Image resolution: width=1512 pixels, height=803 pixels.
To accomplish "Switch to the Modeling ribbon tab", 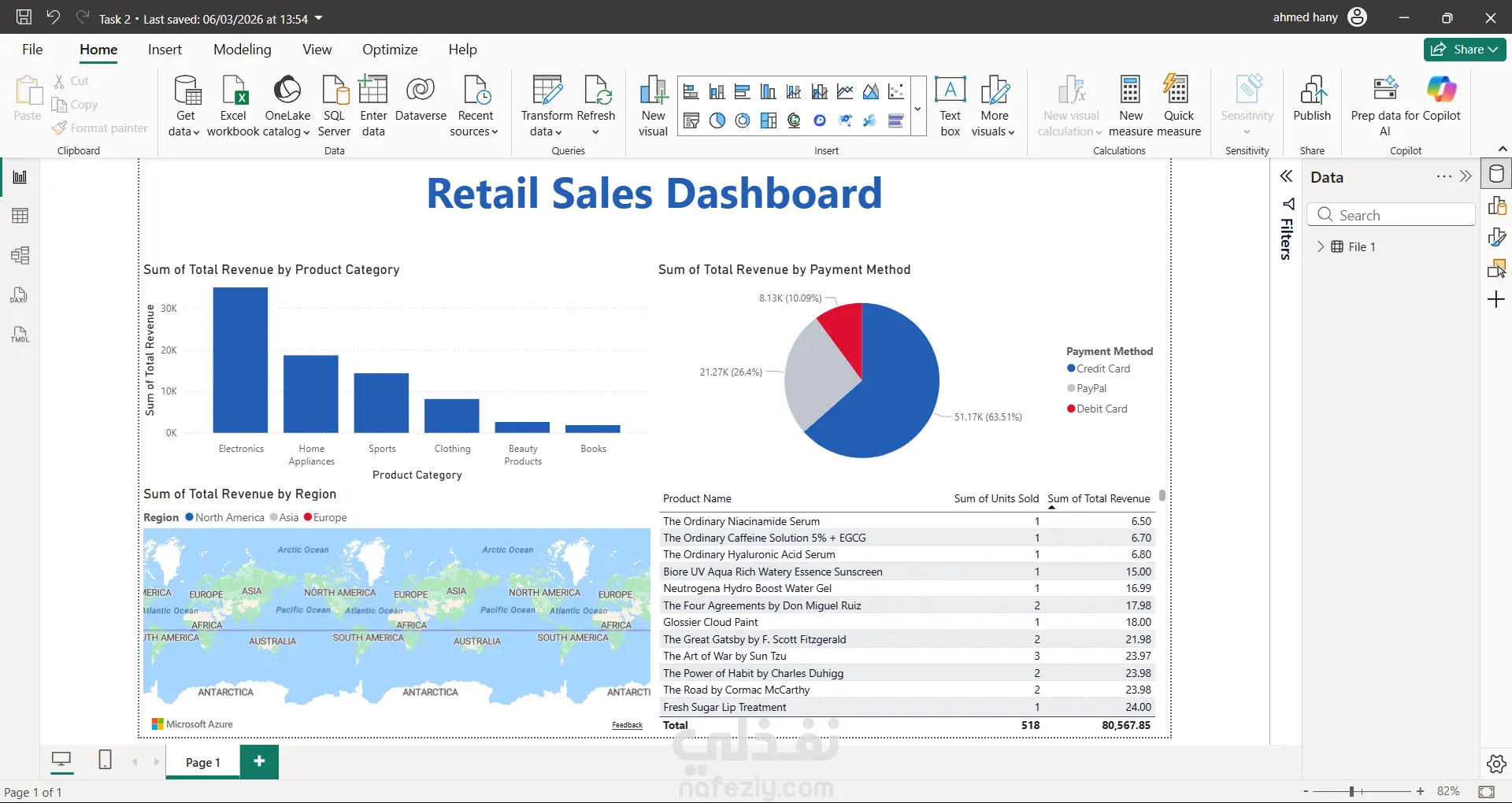I will [x=242, y=50].
